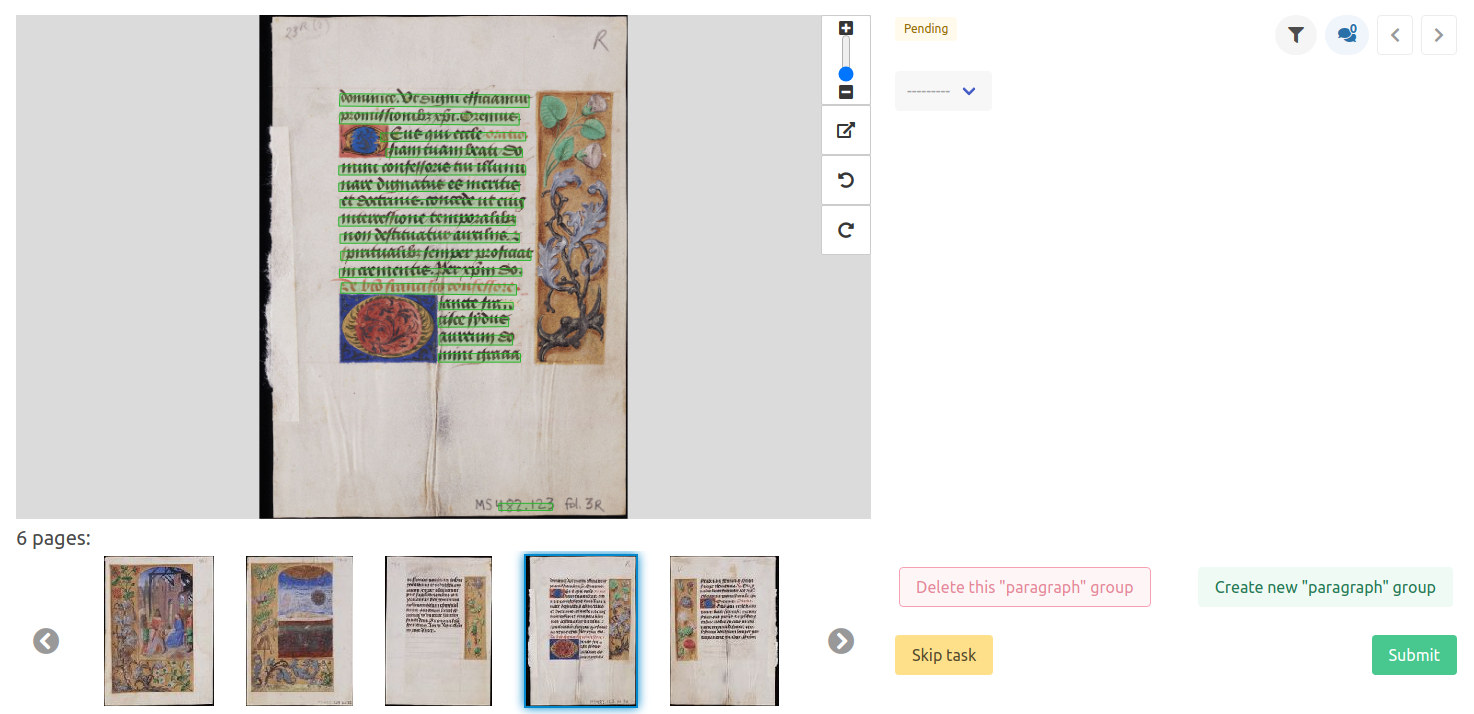Click the Pending status badge
The image size is (1474, 714).
(x=926, y=29)
